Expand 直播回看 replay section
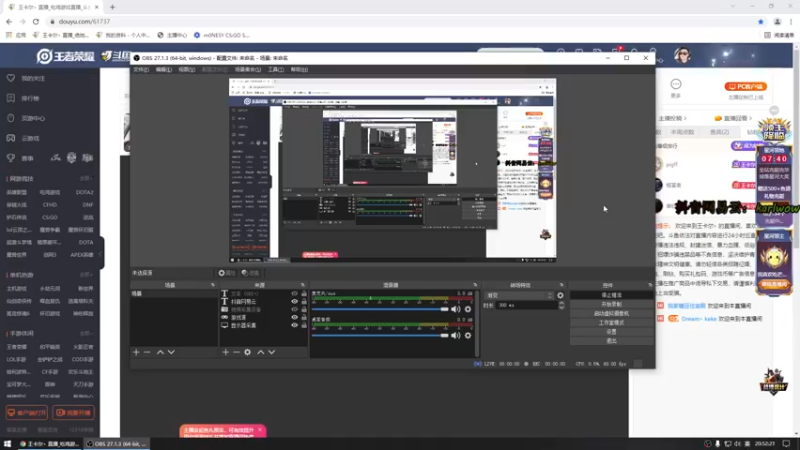Screen dimensions: 800x450 pyautogui.click(x=734, y=118)
